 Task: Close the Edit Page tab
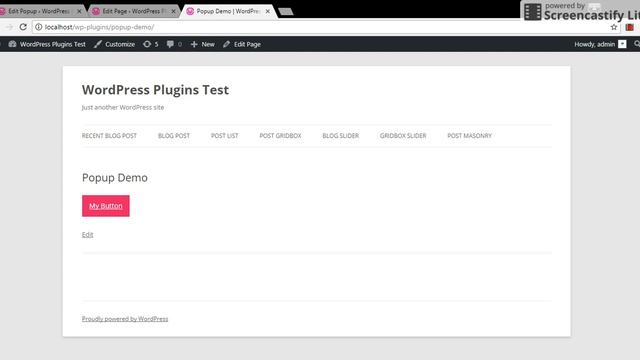point(173,11)
